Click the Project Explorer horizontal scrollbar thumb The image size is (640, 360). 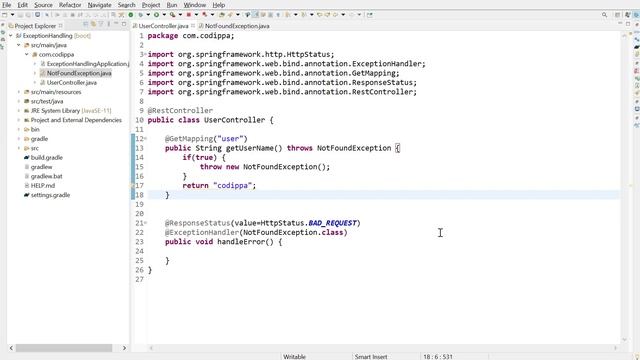pos(64,348)
